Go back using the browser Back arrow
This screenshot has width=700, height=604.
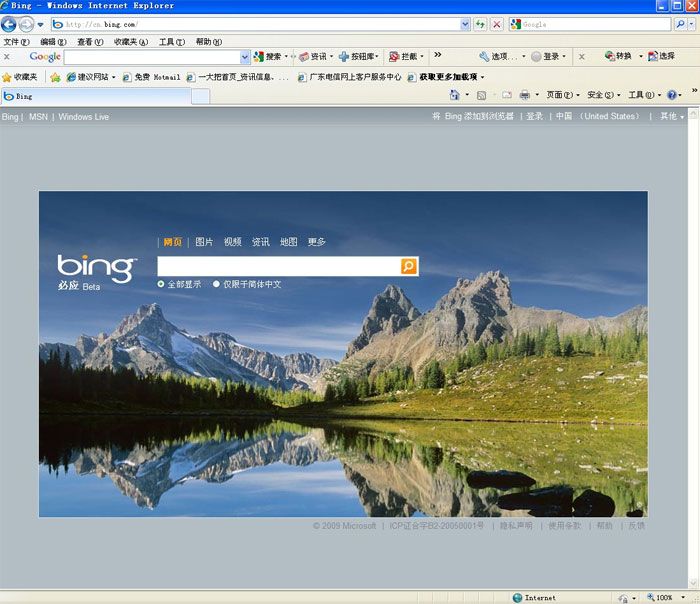pos(8,24)
